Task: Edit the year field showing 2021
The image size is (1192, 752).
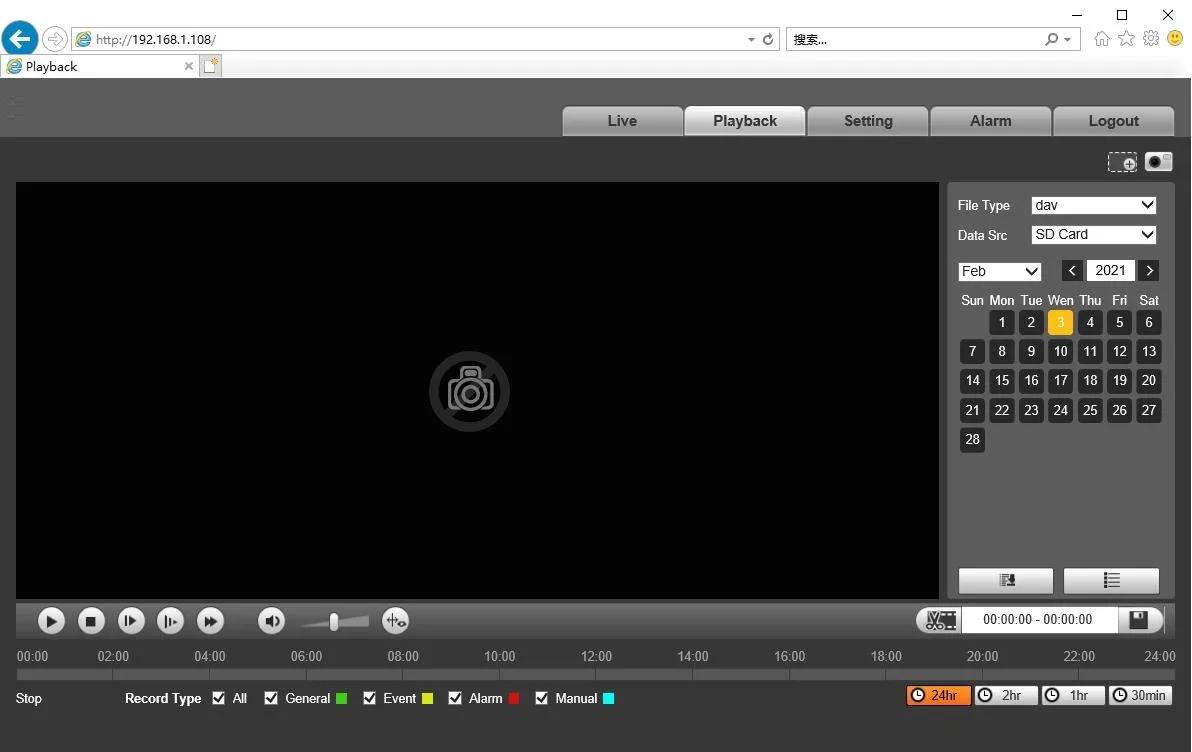Action: click(x=1110, y=271)
